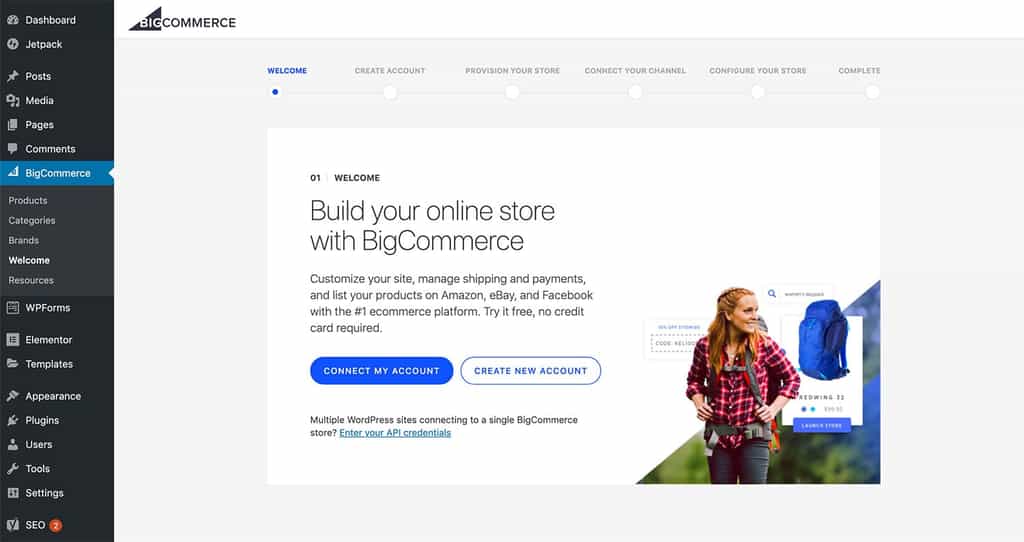
Task: Click the SEO notification badge
Action: coord(56,525)
